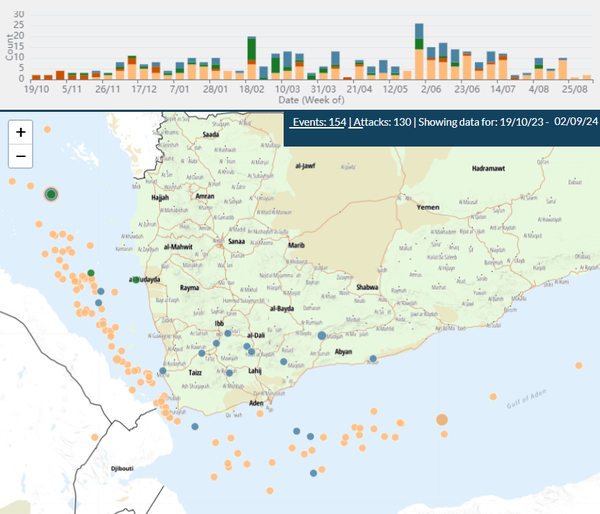Select the 21/04 week bar in chart
Image resolution: width=600 pixels, height=514 pixels.
[359, 70]
